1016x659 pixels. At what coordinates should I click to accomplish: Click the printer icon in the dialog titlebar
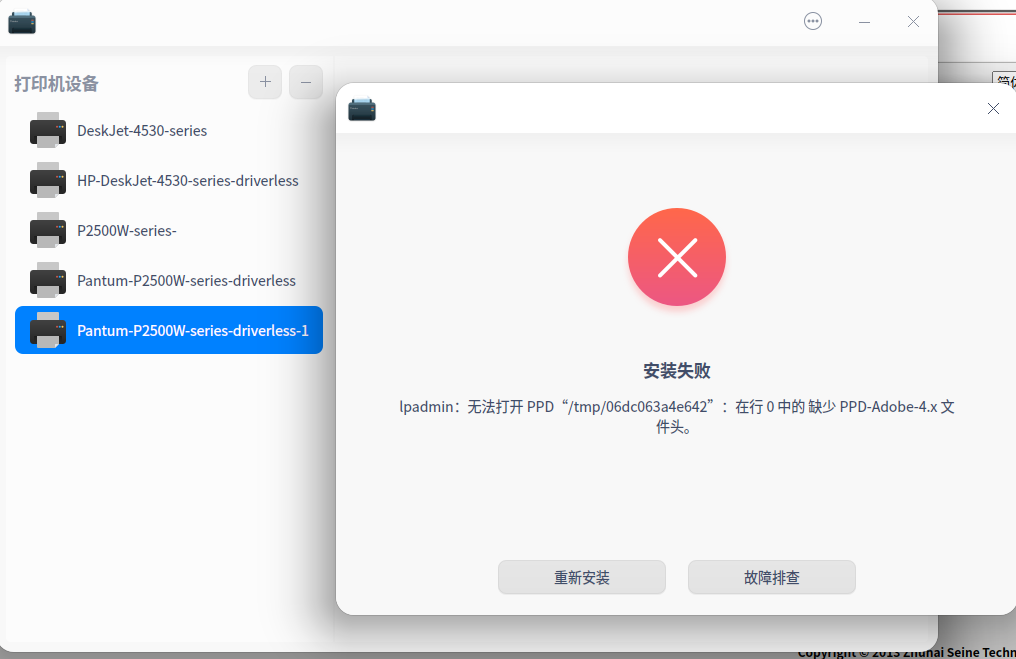coord(362,110)
